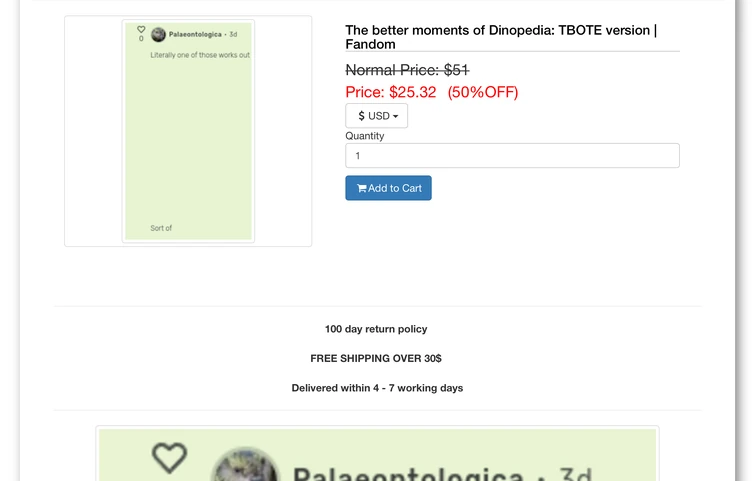755x481 pixels.
Task: Click the Palaeontologica avatar in the small thumbnail
Action: [158, 34]
